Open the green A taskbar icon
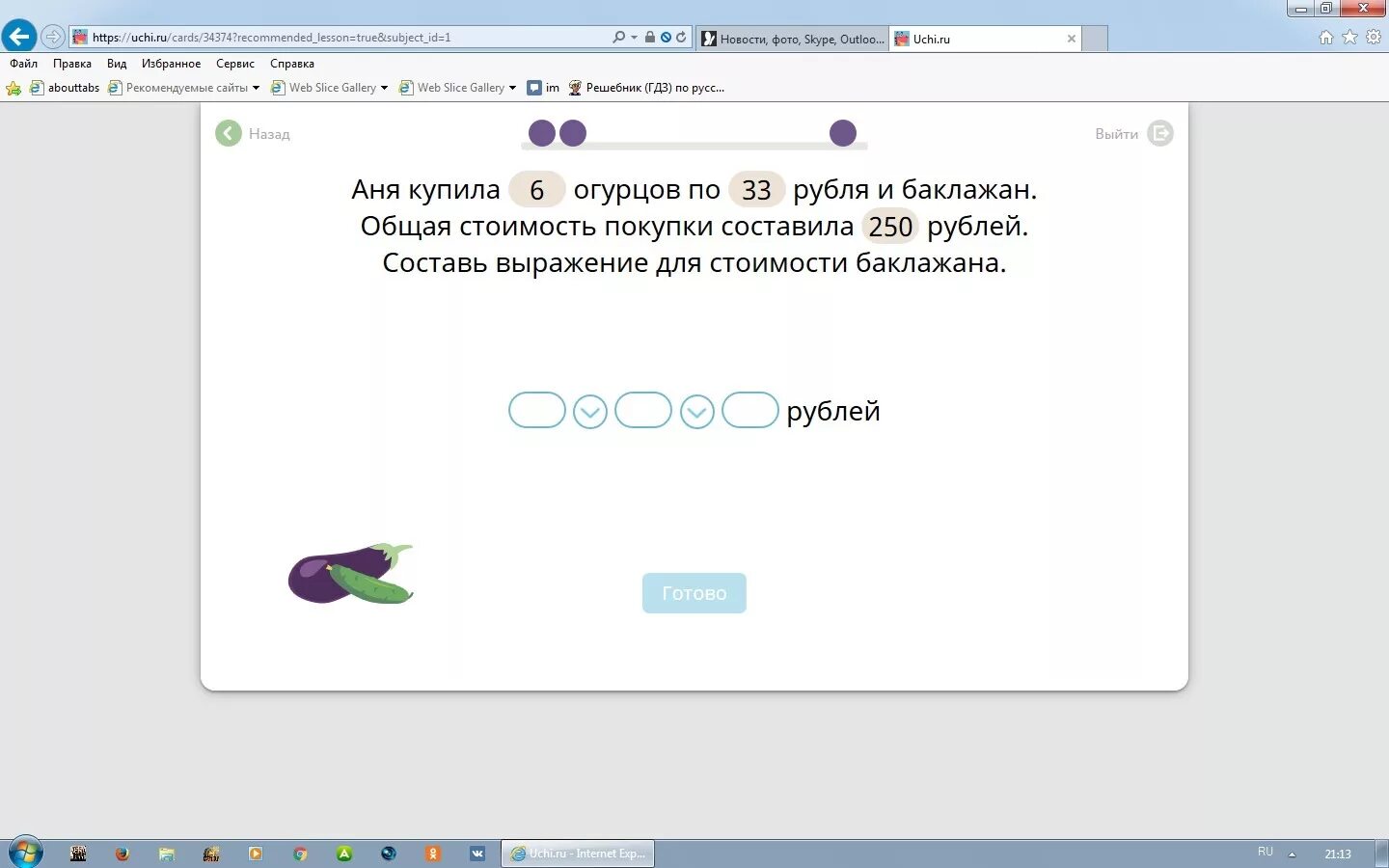This screenshot has width=1389, height=868. click(x=344, y=854)
